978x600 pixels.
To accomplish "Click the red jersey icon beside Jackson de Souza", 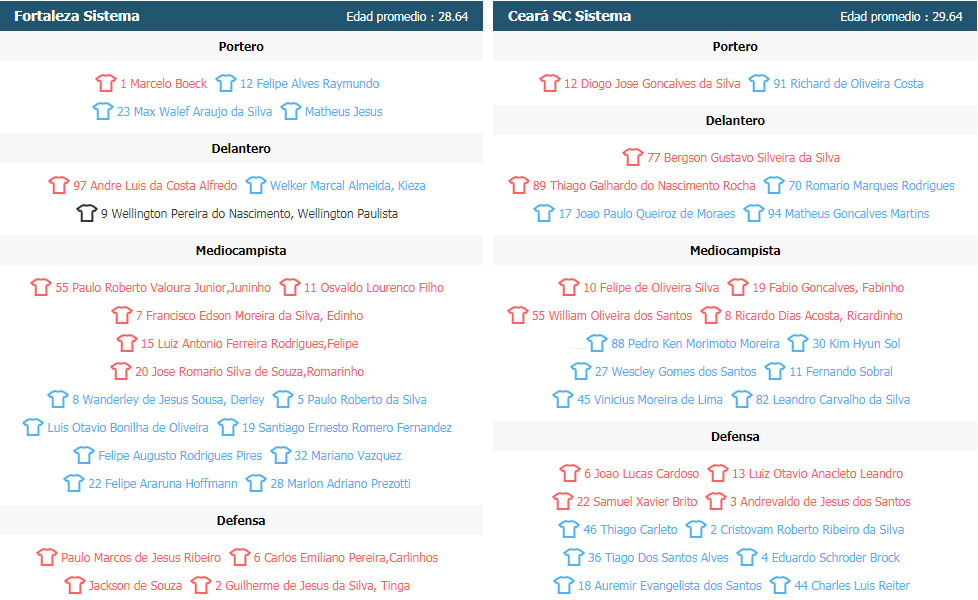I will point(75,585).
